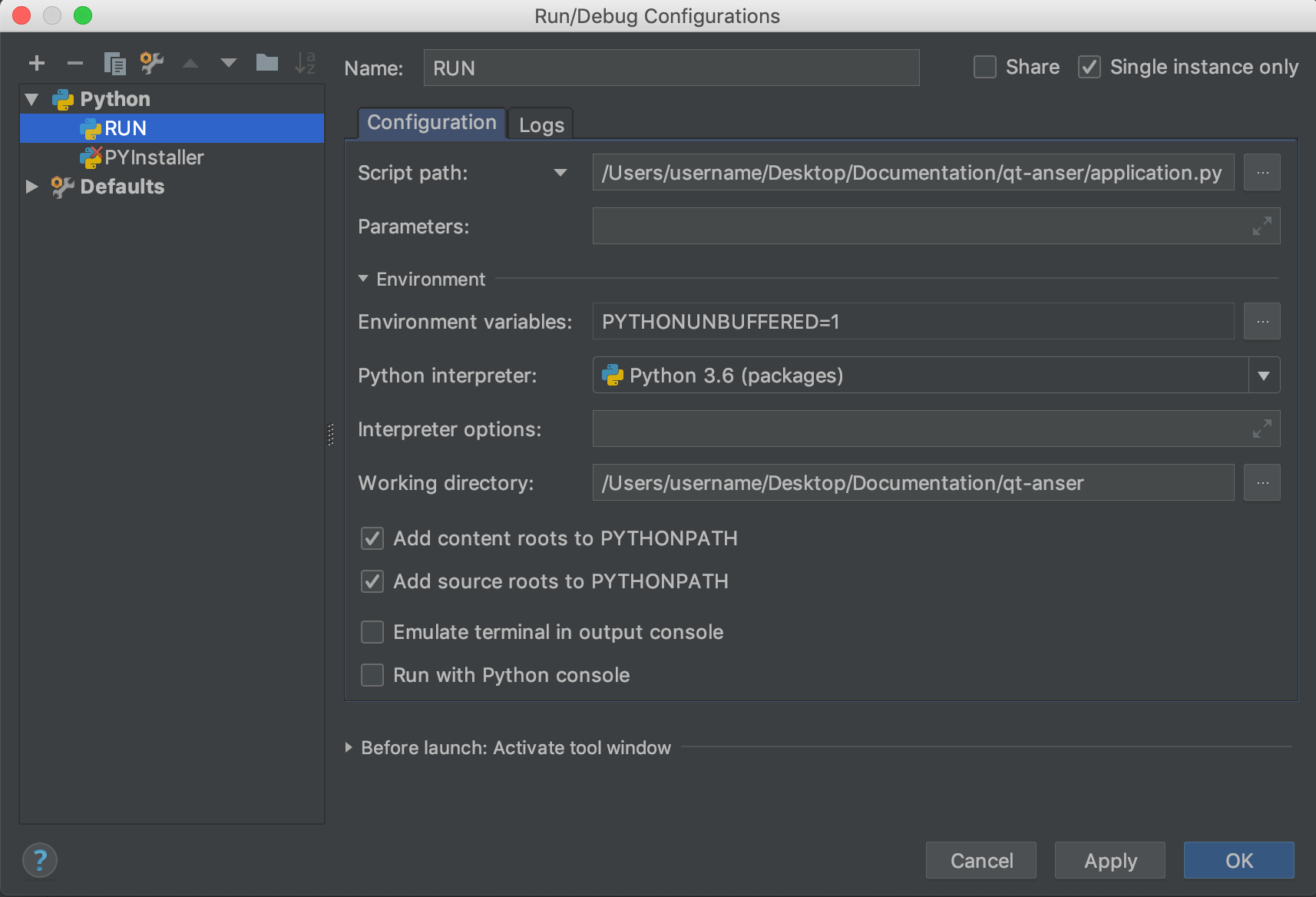
Task: Click the Script path text field
Action: coord(914,173)
